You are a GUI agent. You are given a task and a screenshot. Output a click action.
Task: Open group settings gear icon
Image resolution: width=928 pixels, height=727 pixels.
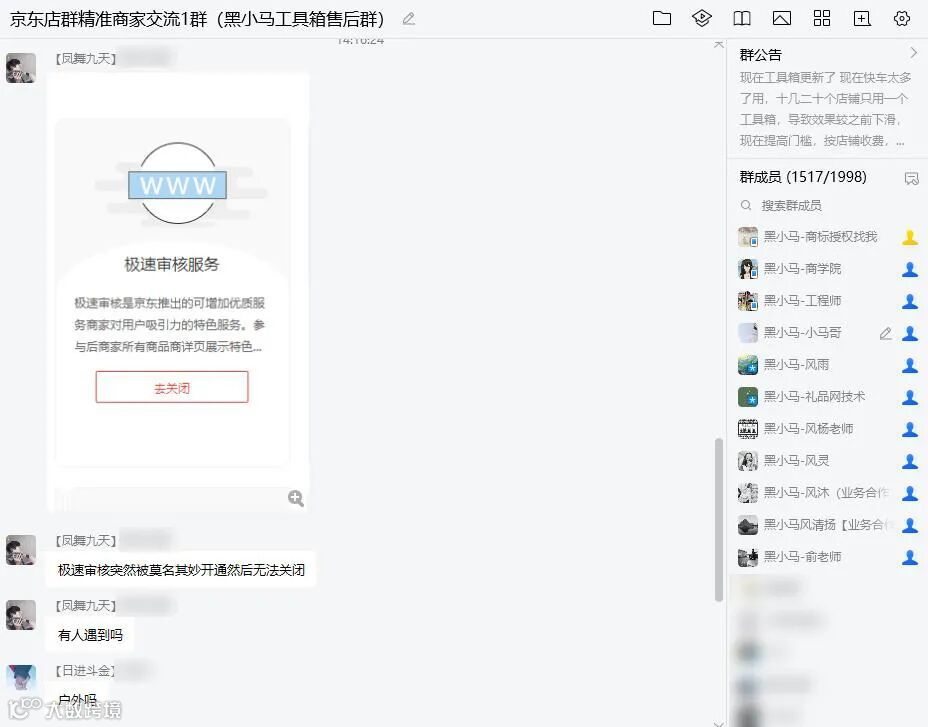click(901, 18)
